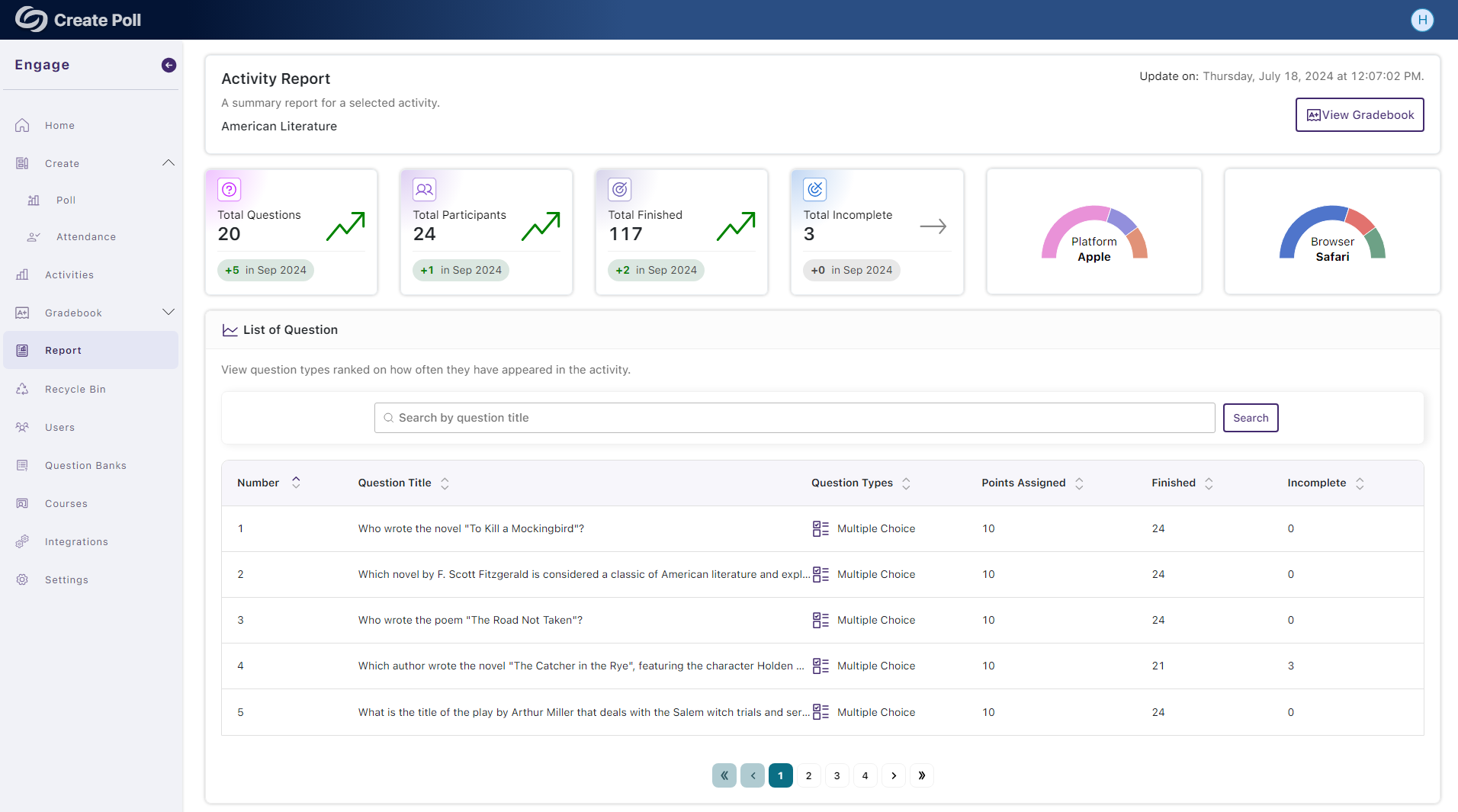The image size is (1458, 812).
Task: Click the Total Participants people icon
Action: (x=424, y=189)
